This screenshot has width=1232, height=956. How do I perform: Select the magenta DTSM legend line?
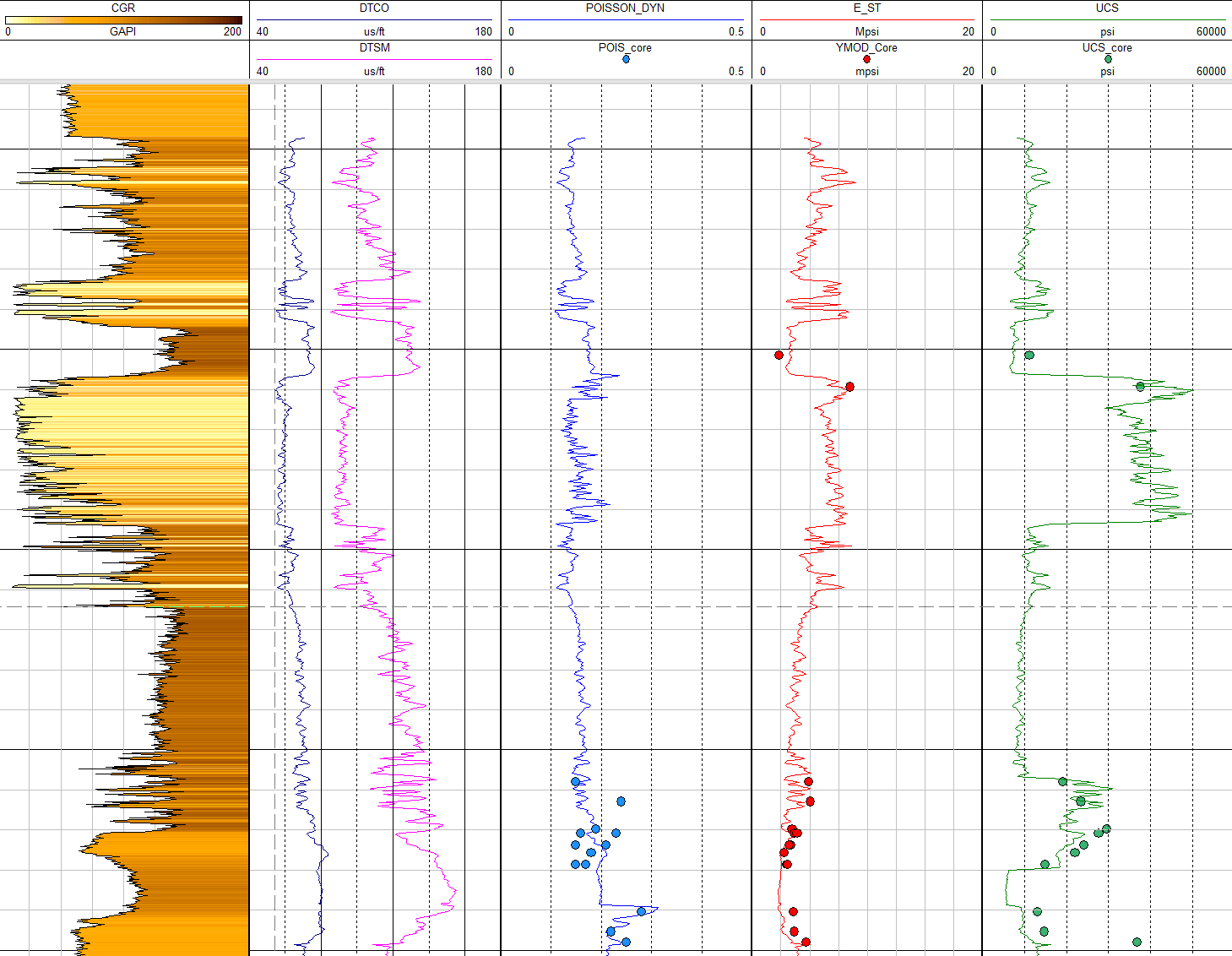[x=374, y=59]
